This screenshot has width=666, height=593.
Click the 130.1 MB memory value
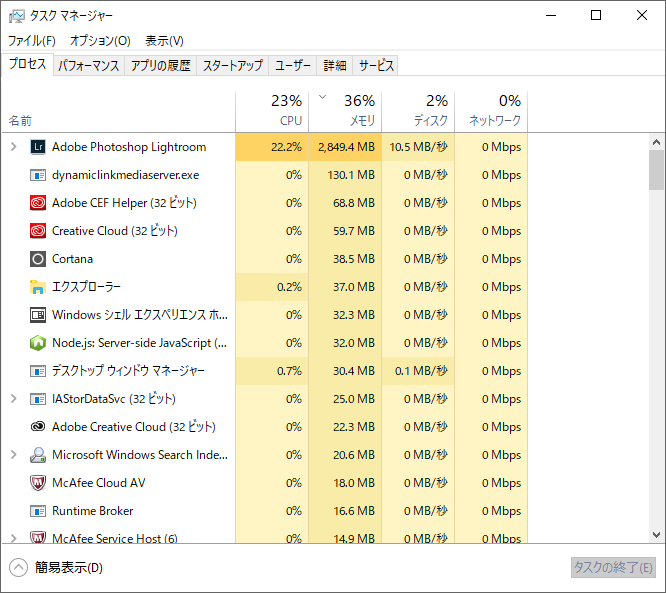pos(351,175)
